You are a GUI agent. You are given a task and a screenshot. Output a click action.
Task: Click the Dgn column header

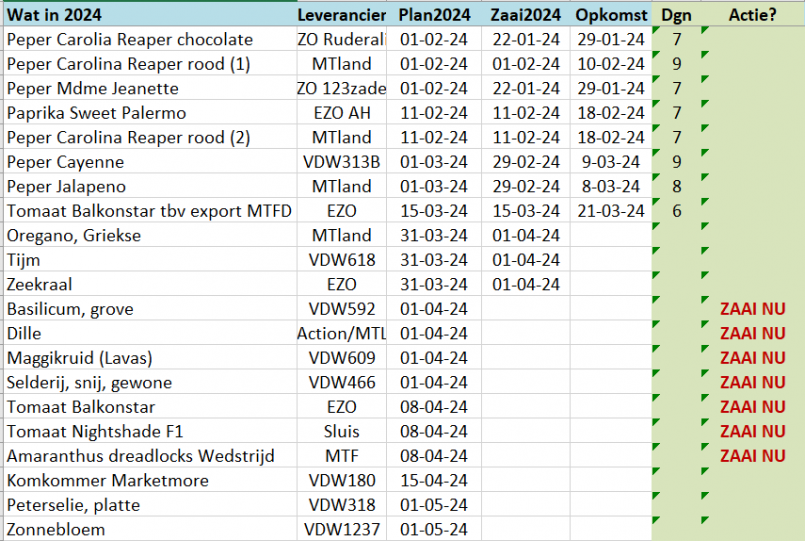[x=677, y=15]
